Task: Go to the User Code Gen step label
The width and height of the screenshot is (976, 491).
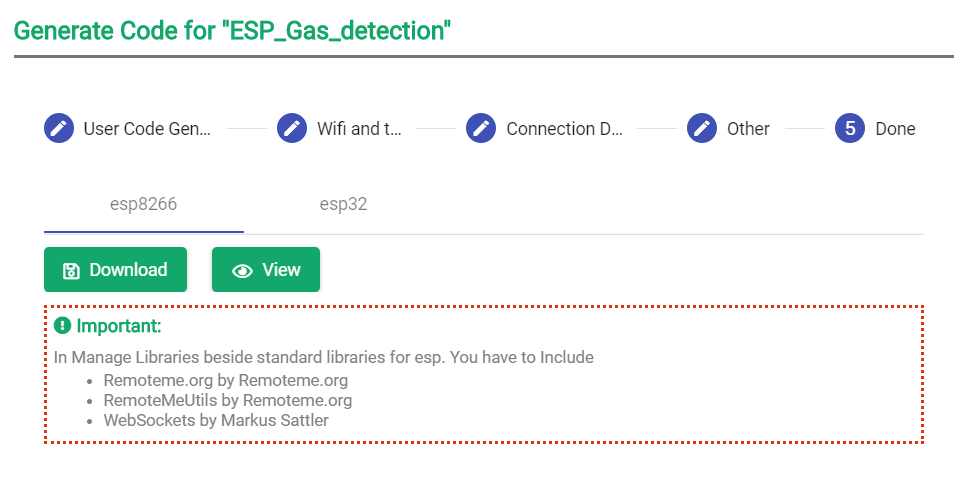Action: 148,129
